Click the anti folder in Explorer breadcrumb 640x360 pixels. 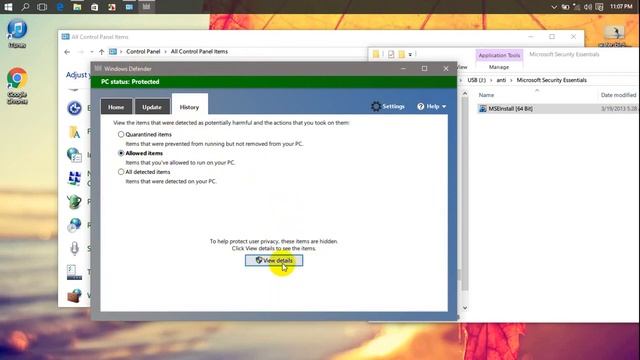[x=501, y=80]
